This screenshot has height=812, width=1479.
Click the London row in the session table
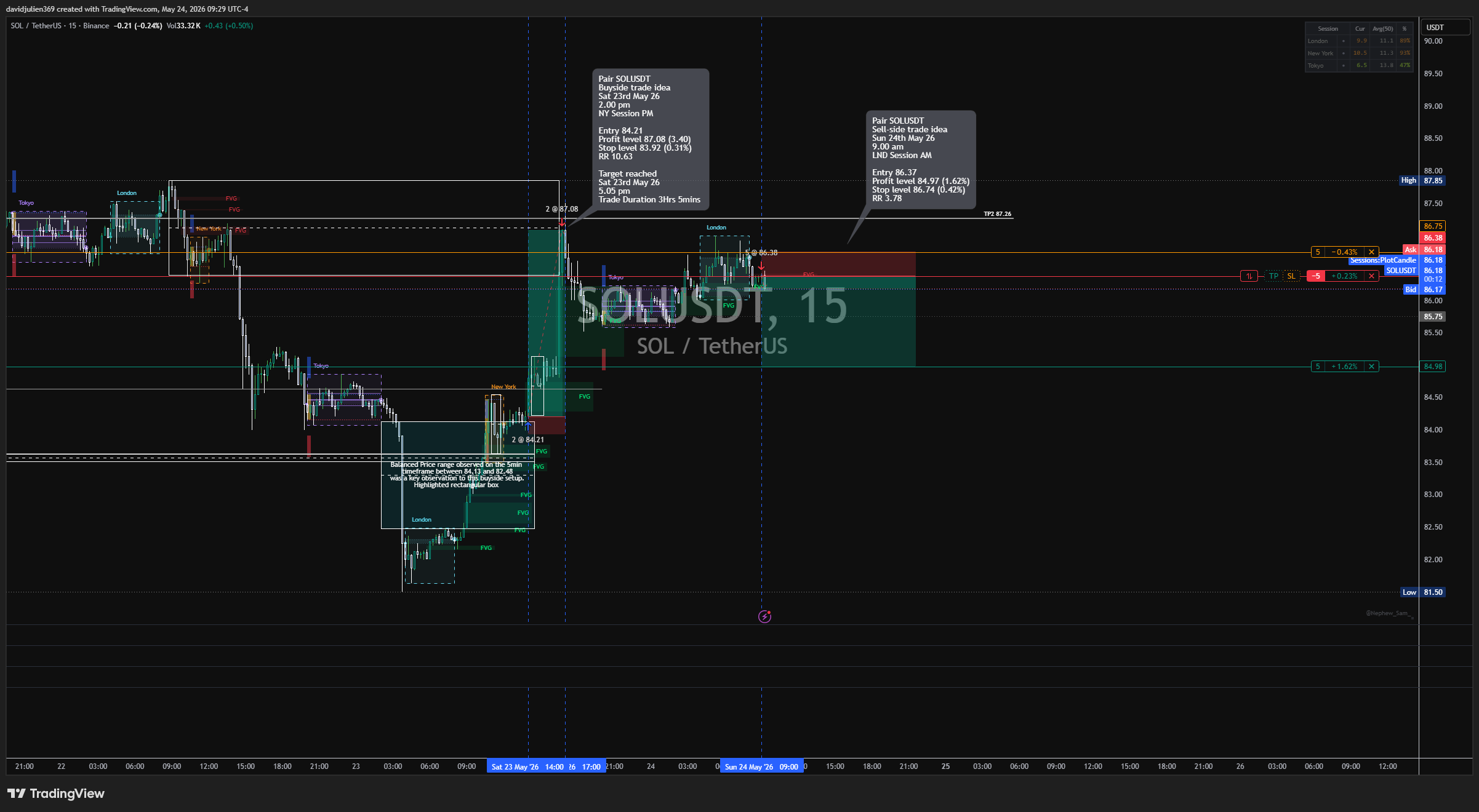click(x=1358, y=41)
